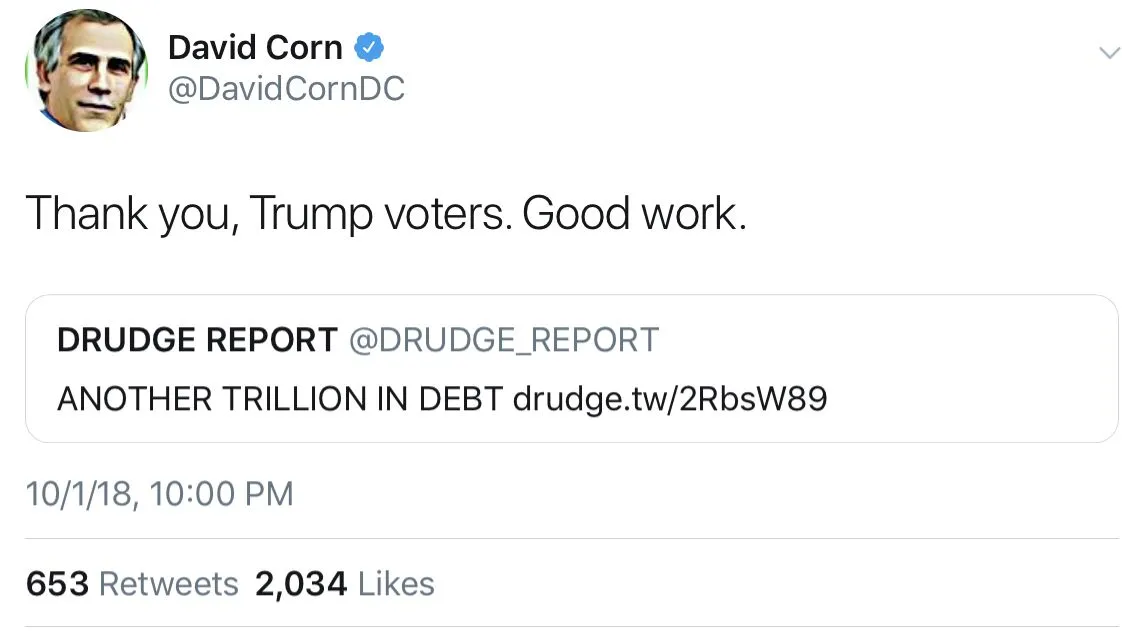Click DRUDGE REPORT name in quoted tweet
Viewport: 1122px width, 631px height.
point(197,340)
